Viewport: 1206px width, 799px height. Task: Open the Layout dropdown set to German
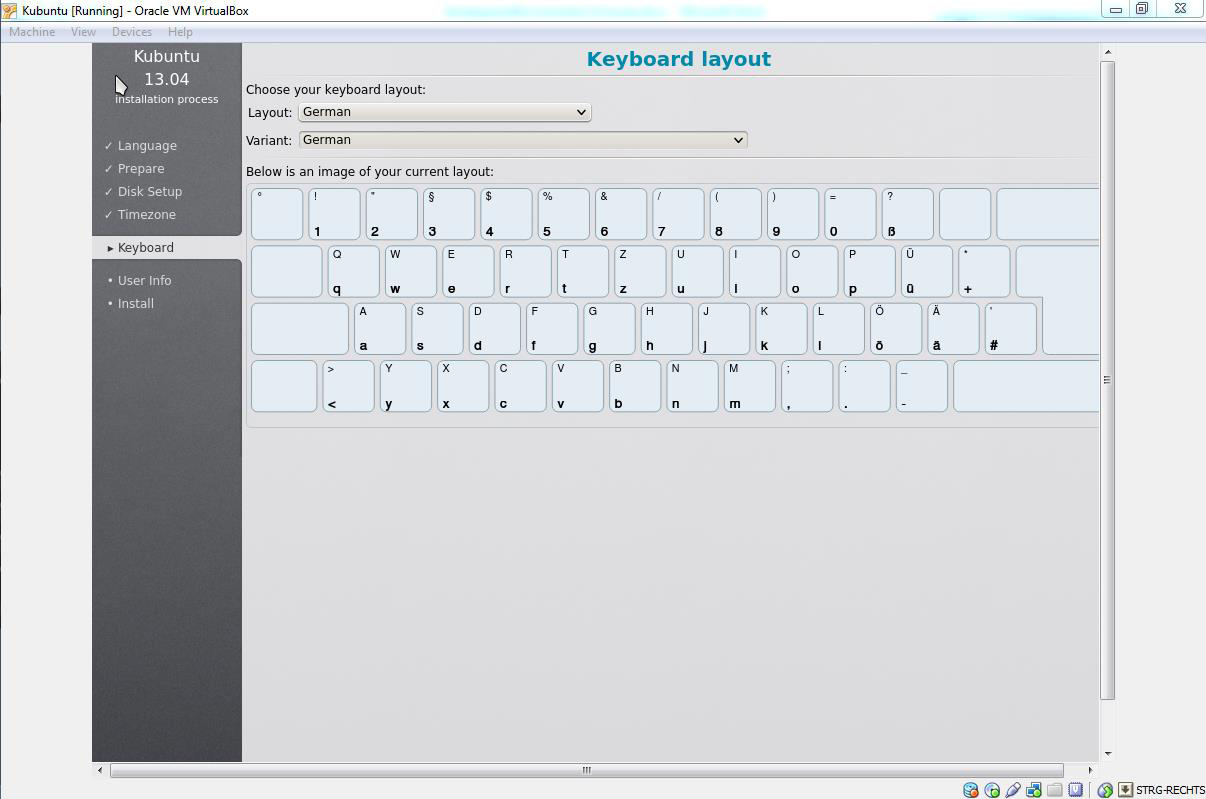click(x=444, y=112)
